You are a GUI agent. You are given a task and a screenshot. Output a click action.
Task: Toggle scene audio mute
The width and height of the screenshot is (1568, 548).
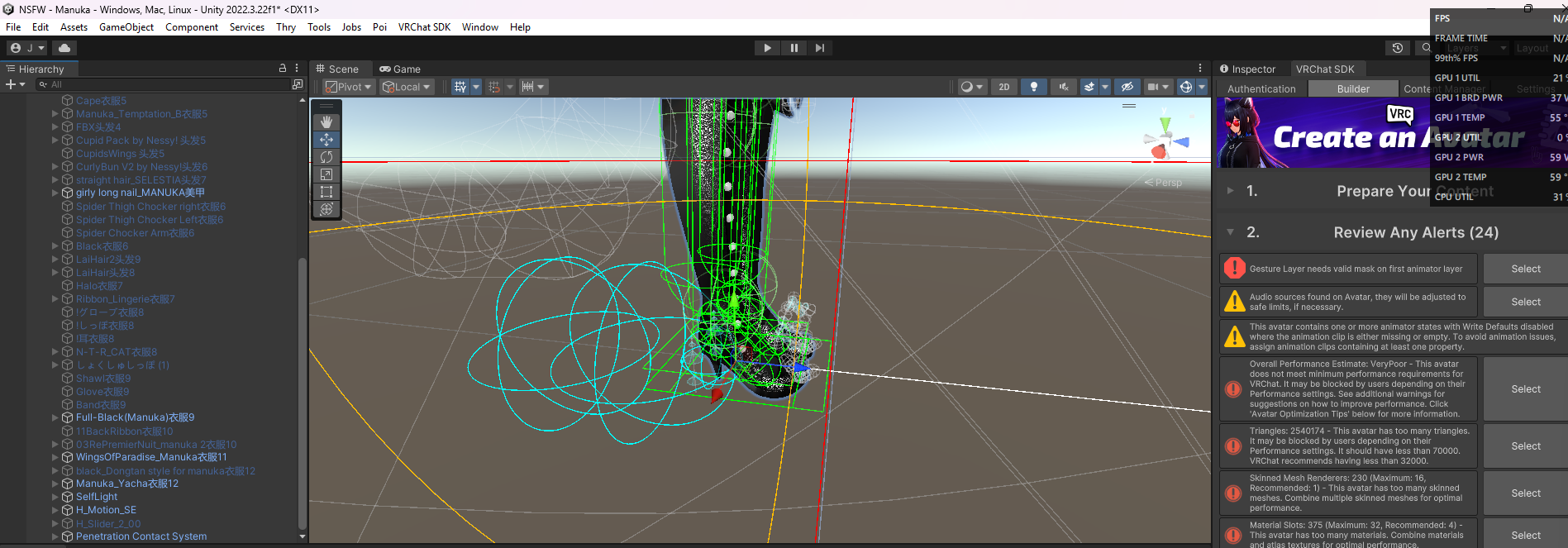(x=1064, y=87)
